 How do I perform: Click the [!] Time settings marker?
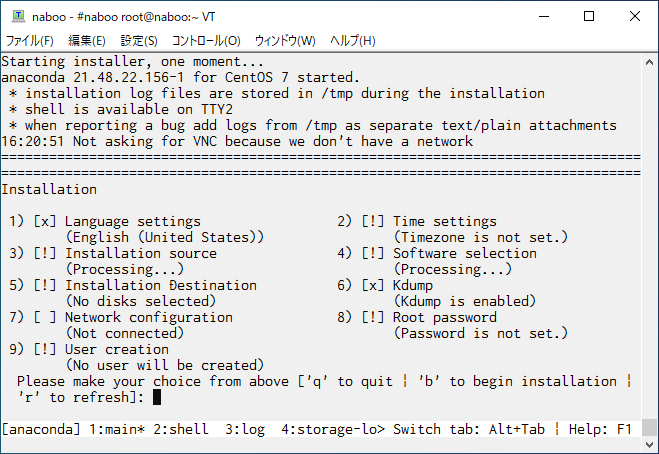point(373,222)
